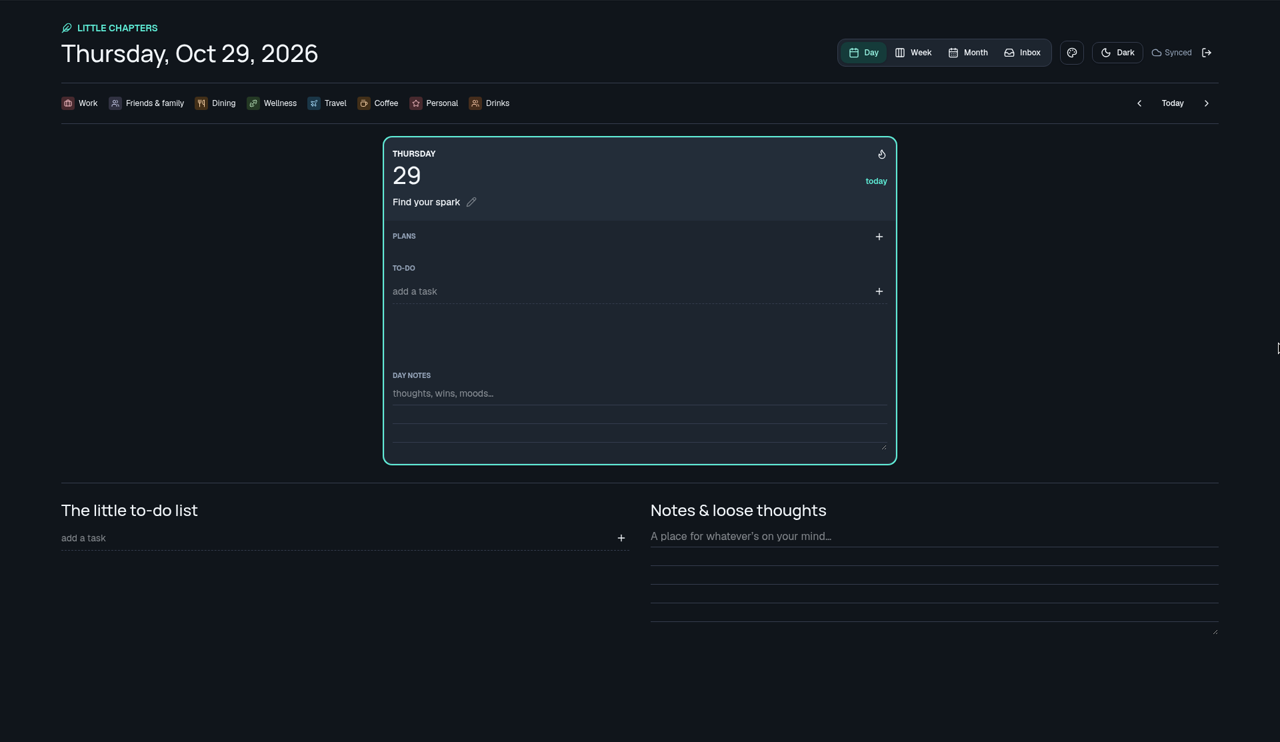Filter by Wellness category
1280x742 pixels.
pos(272,103)
